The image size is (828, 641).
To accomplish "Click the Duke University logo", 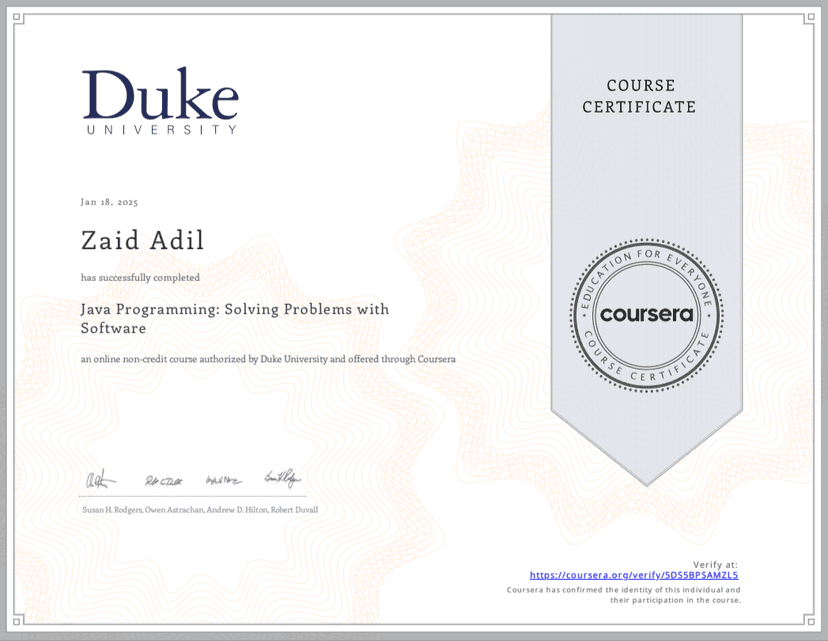I will coord(160,98).
